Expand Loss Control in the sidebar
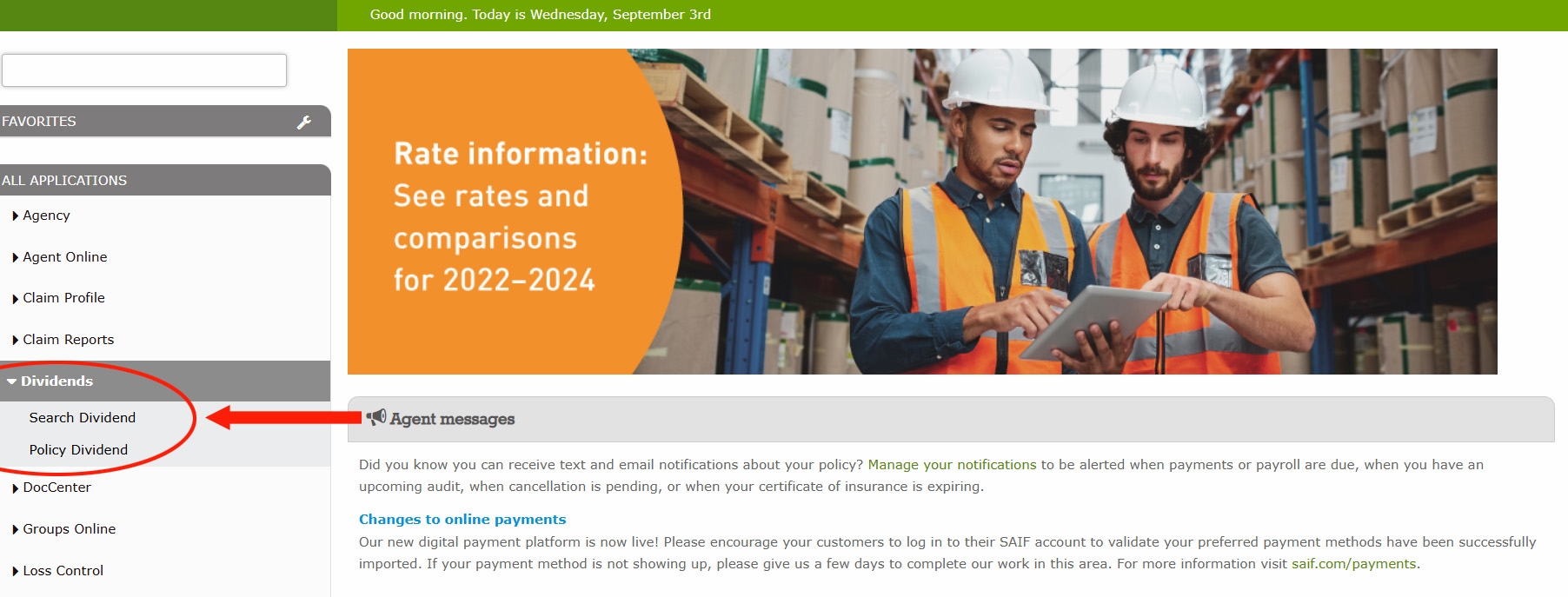 pos(63,571)
